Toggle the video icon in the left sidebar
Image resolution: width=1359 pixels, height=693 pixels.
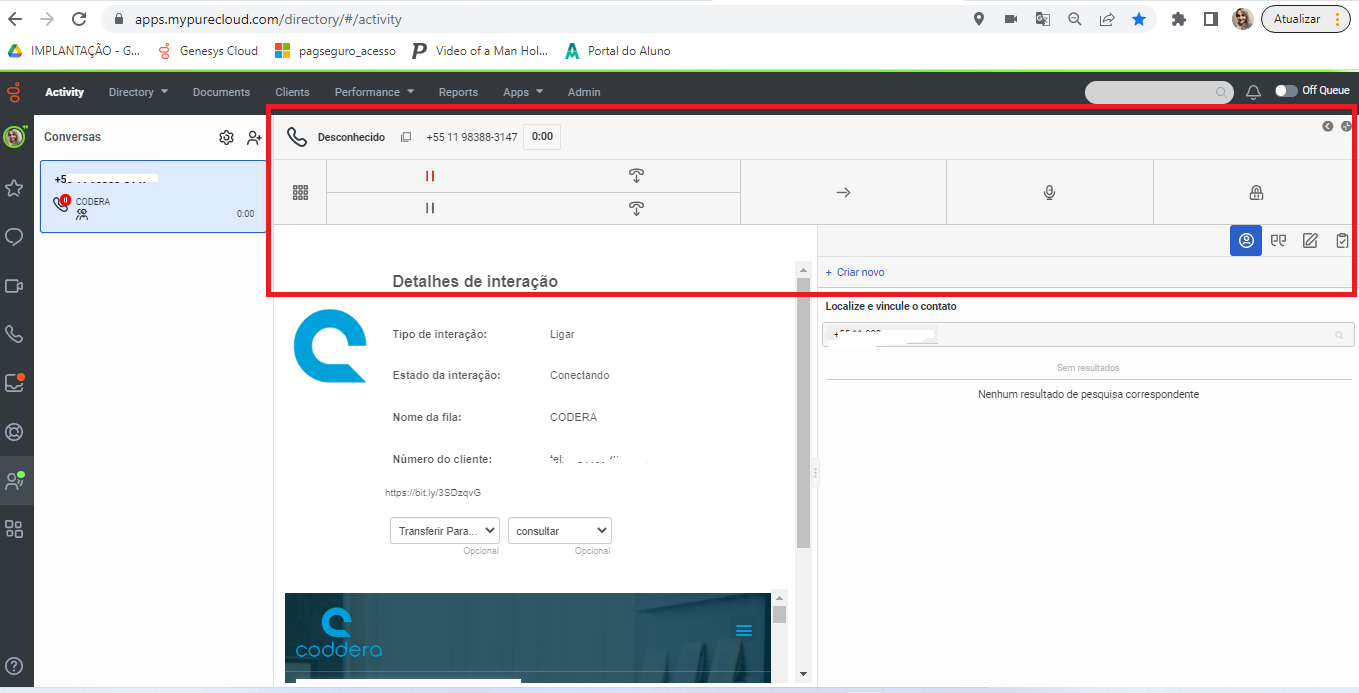[x=15, y=286]
